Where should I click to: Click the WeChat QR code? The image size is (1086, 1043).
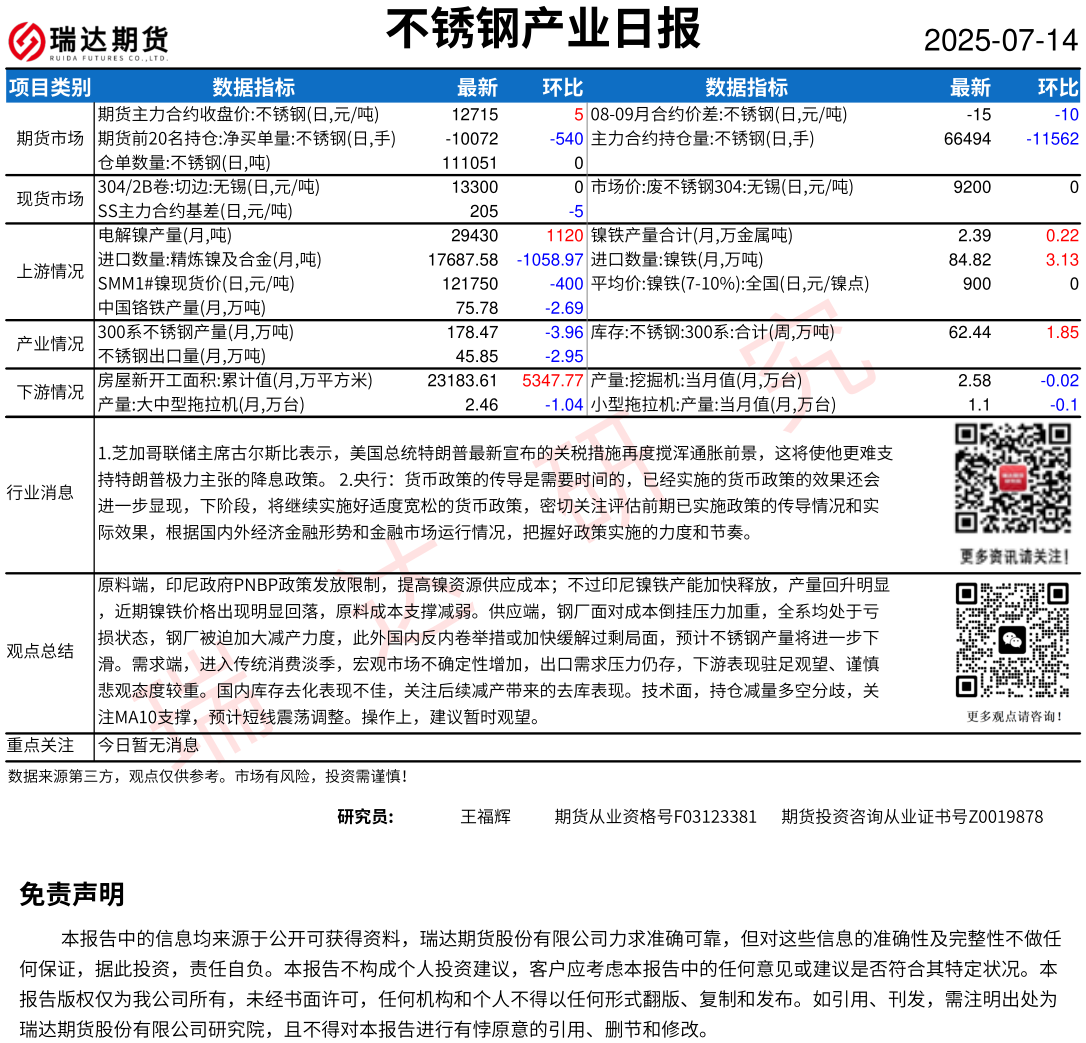click(1013, 639)
